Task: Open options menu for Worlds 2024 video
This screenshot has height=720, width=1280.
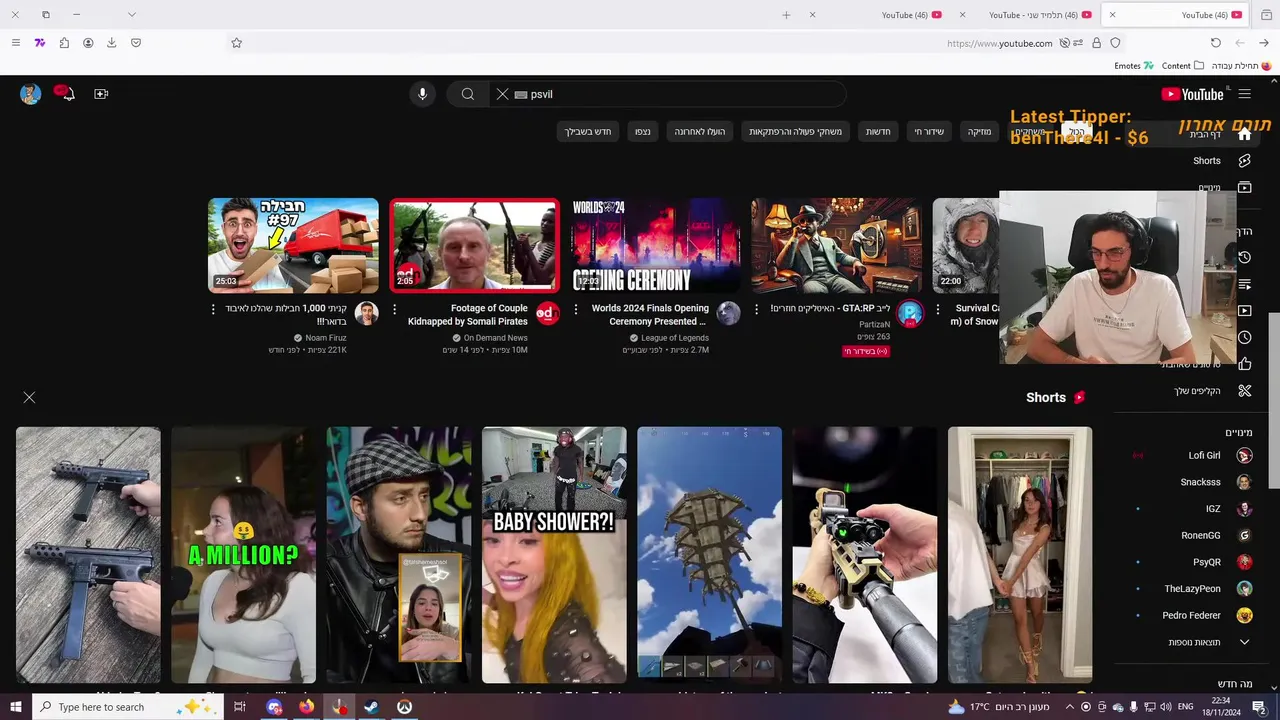Action: [x=575, y=310]
